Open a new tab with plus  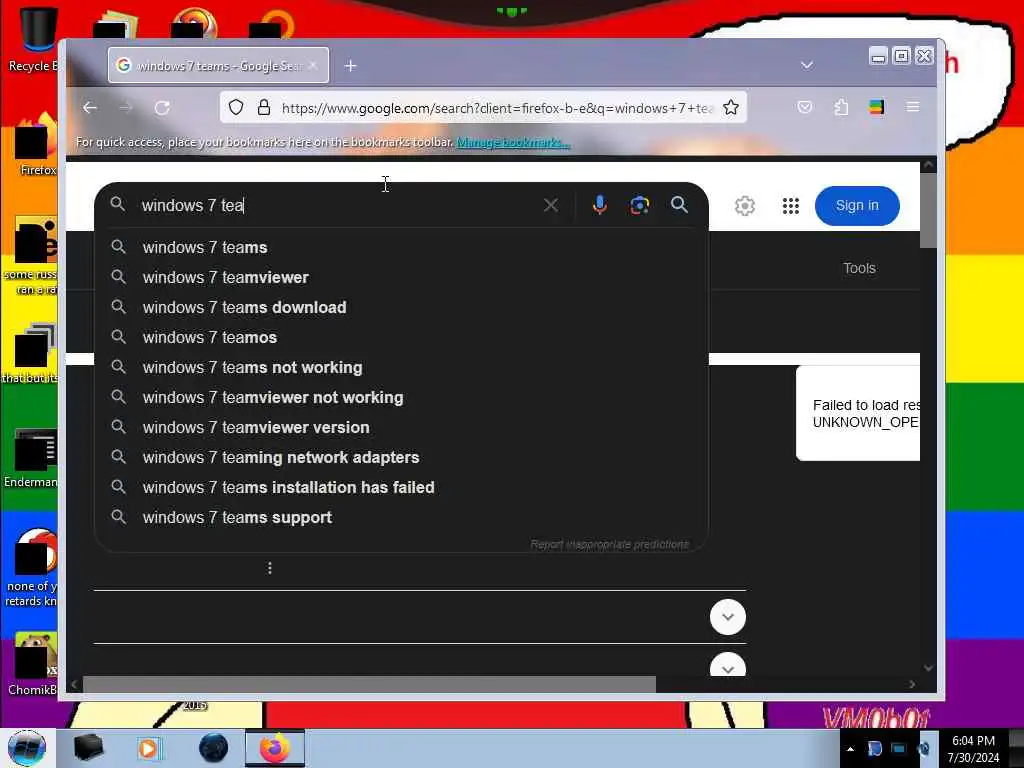(x=351, y=66)
